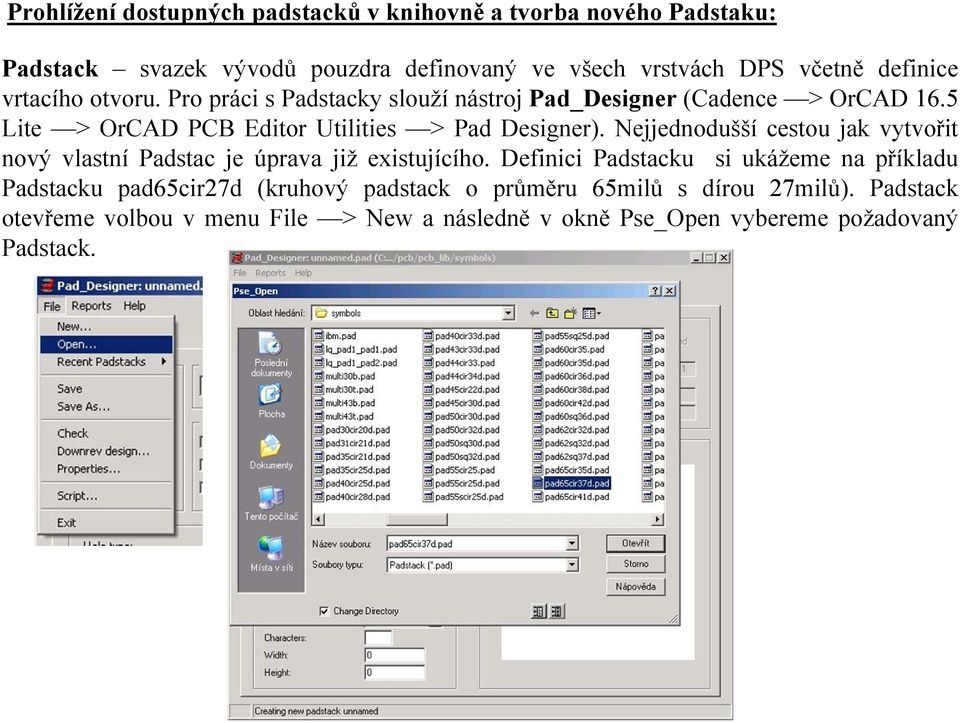The image size is (960, 723).
Task: Open the Reports menu in left screenshot
Action: click(x=91, y=305)
